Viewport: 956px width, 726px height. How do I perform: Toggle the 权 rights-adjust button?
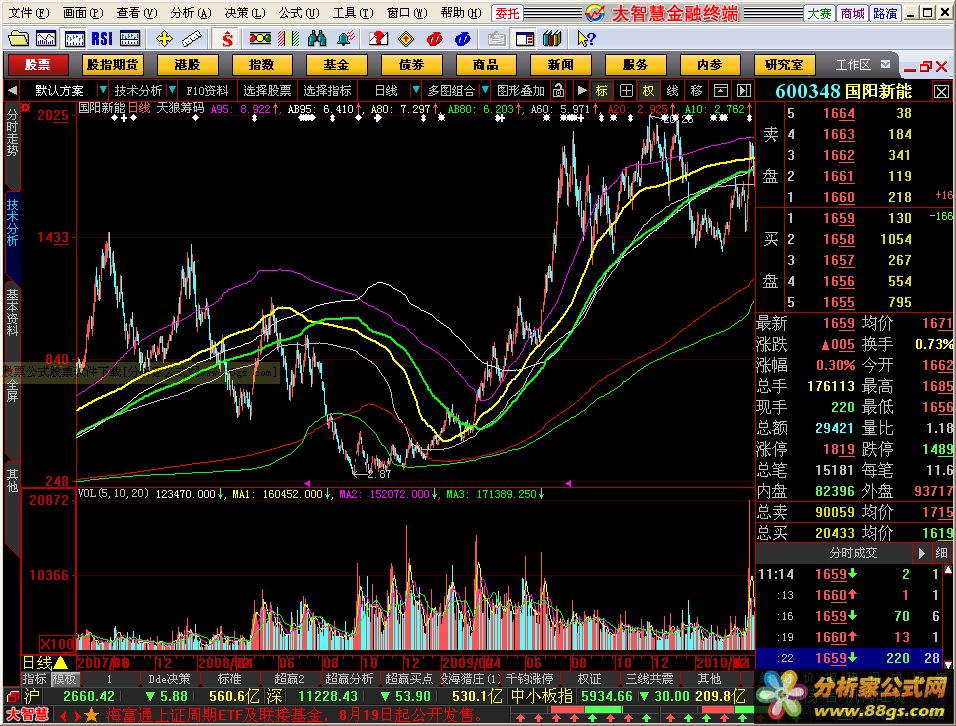(649, 91)
